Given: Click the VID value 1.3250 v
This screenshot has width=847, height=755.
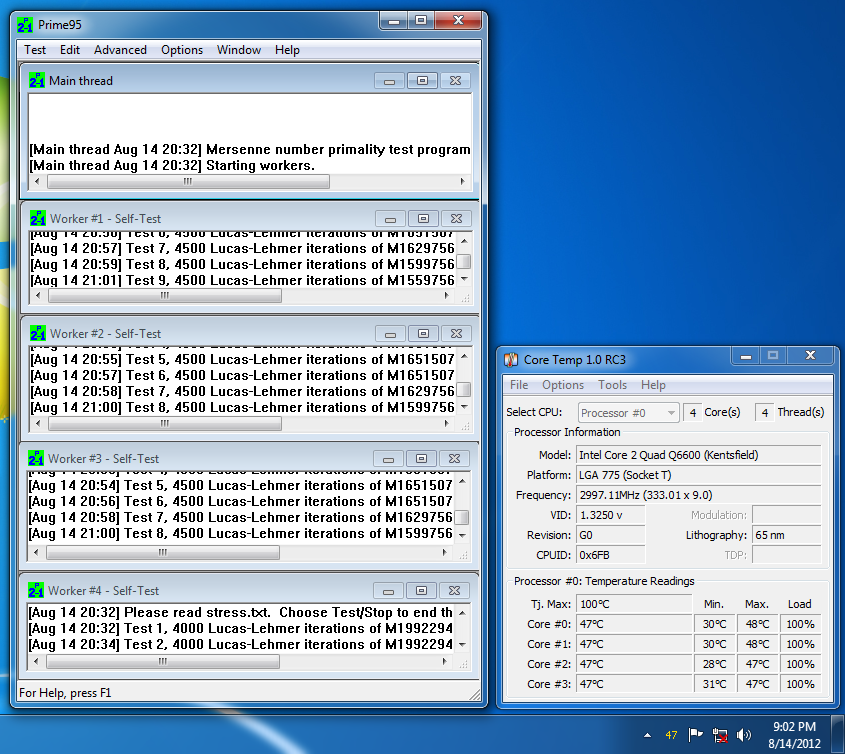Looking at the screenshot, I should tap(610, 515).
